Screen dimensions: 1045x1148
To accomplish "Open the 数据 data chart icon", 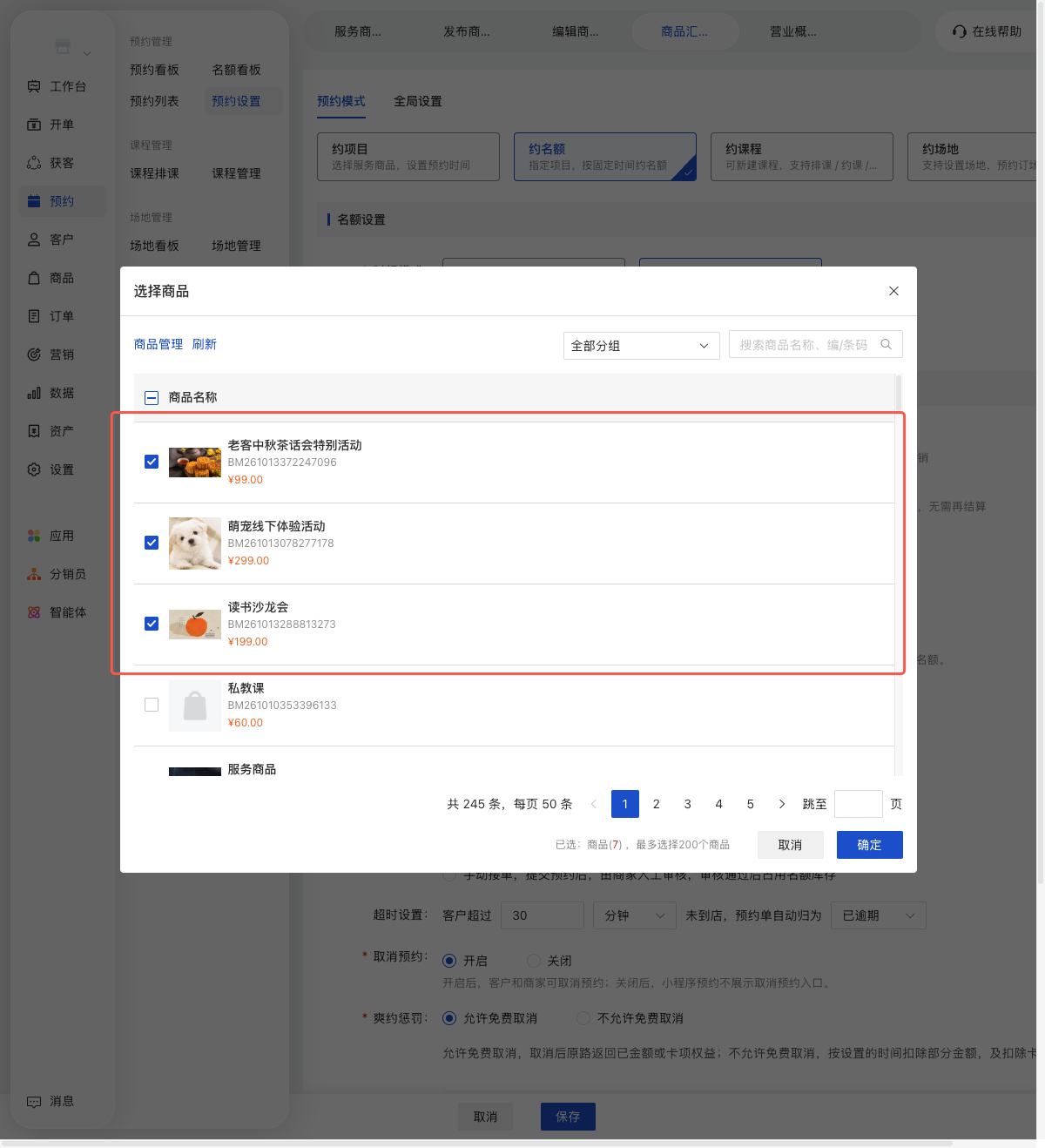I will [x=34, y=393].
